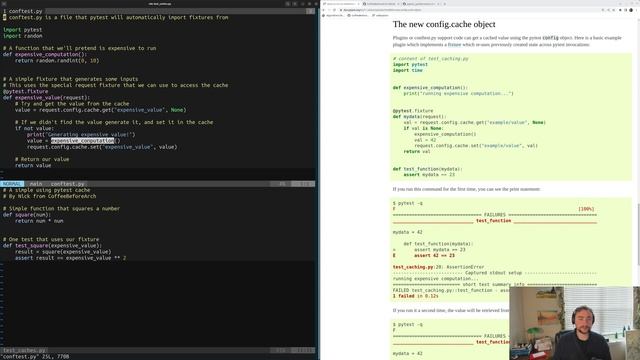
Task: Open the first bookmark in bookmarks bar
Action: click(333, 15)
